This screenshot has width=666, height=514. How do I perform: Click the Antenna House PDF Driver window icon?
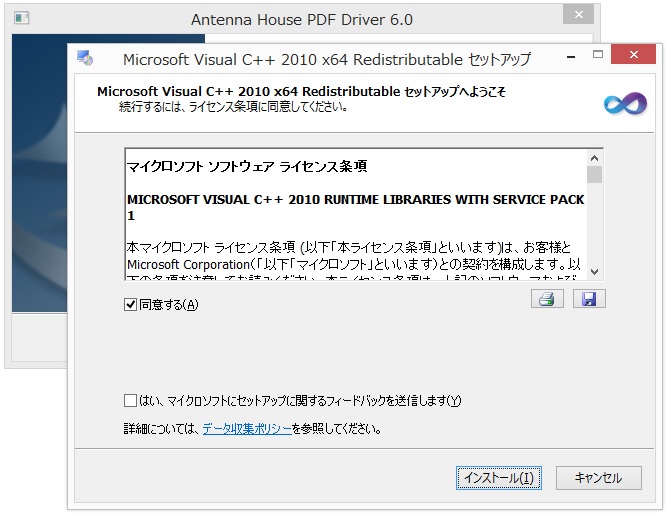pyautogui.click(x=21, y=18)
